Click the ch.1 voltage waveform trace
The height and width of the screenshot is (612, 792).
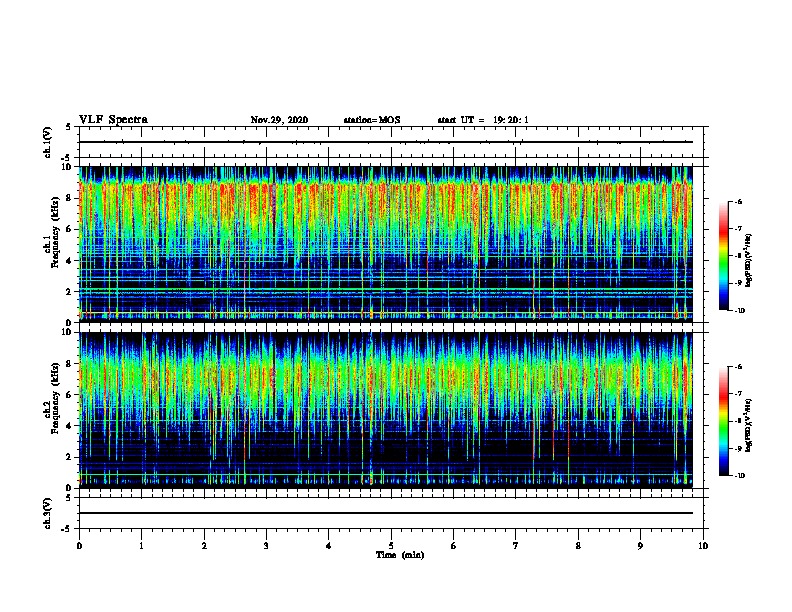tap(385, 142)
